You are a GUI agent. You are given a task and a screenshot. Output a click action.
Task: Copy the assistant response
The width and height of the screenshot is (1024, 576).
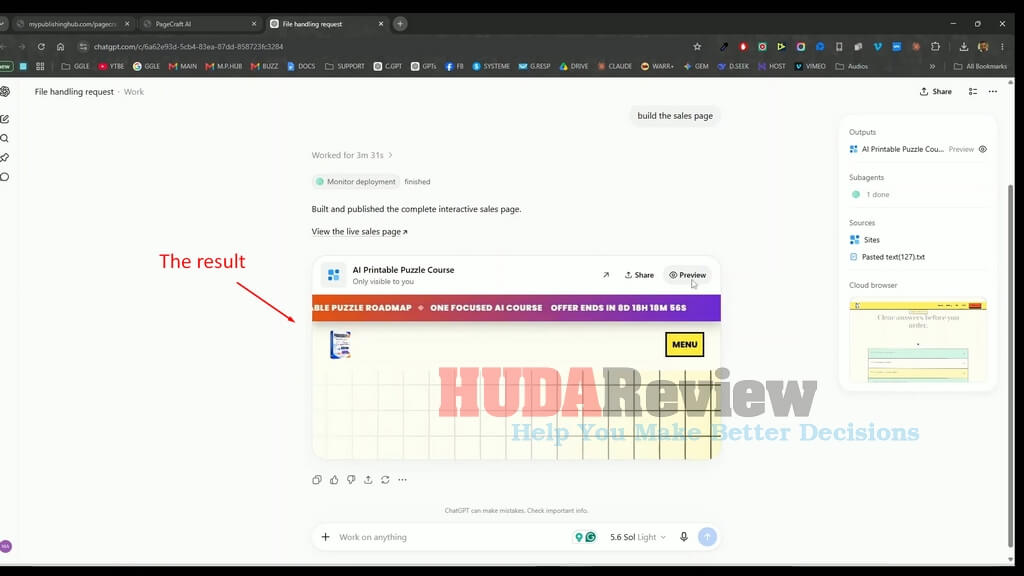click(317, 480)
